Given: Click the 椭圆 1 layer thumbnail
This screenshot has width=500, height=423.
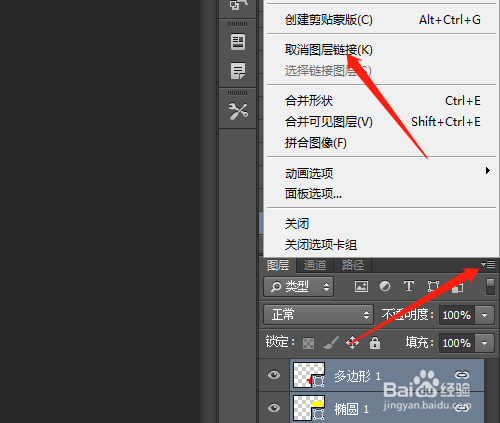Looking at the screenshot, I should pos(309,408).
